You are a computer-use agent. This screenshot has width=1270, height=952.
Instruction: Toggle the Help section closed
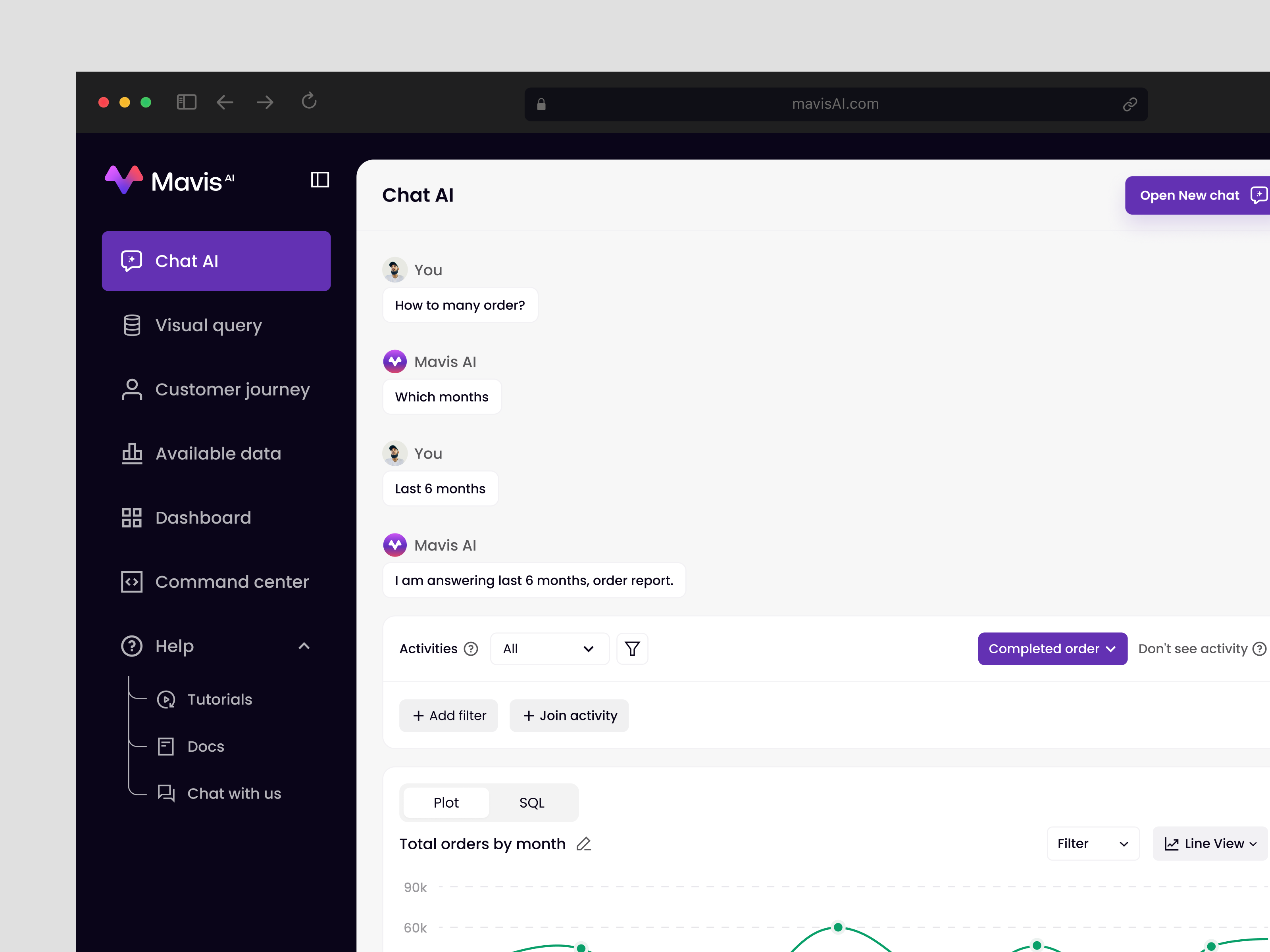click(x=304, y=645)
